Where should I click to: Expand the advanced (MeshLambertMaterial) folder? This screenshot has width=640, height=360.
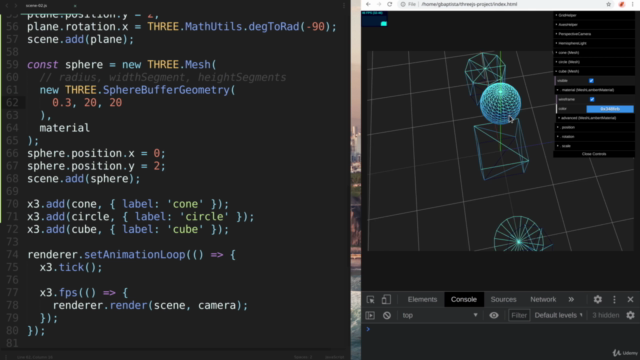[x=596, y=118]
